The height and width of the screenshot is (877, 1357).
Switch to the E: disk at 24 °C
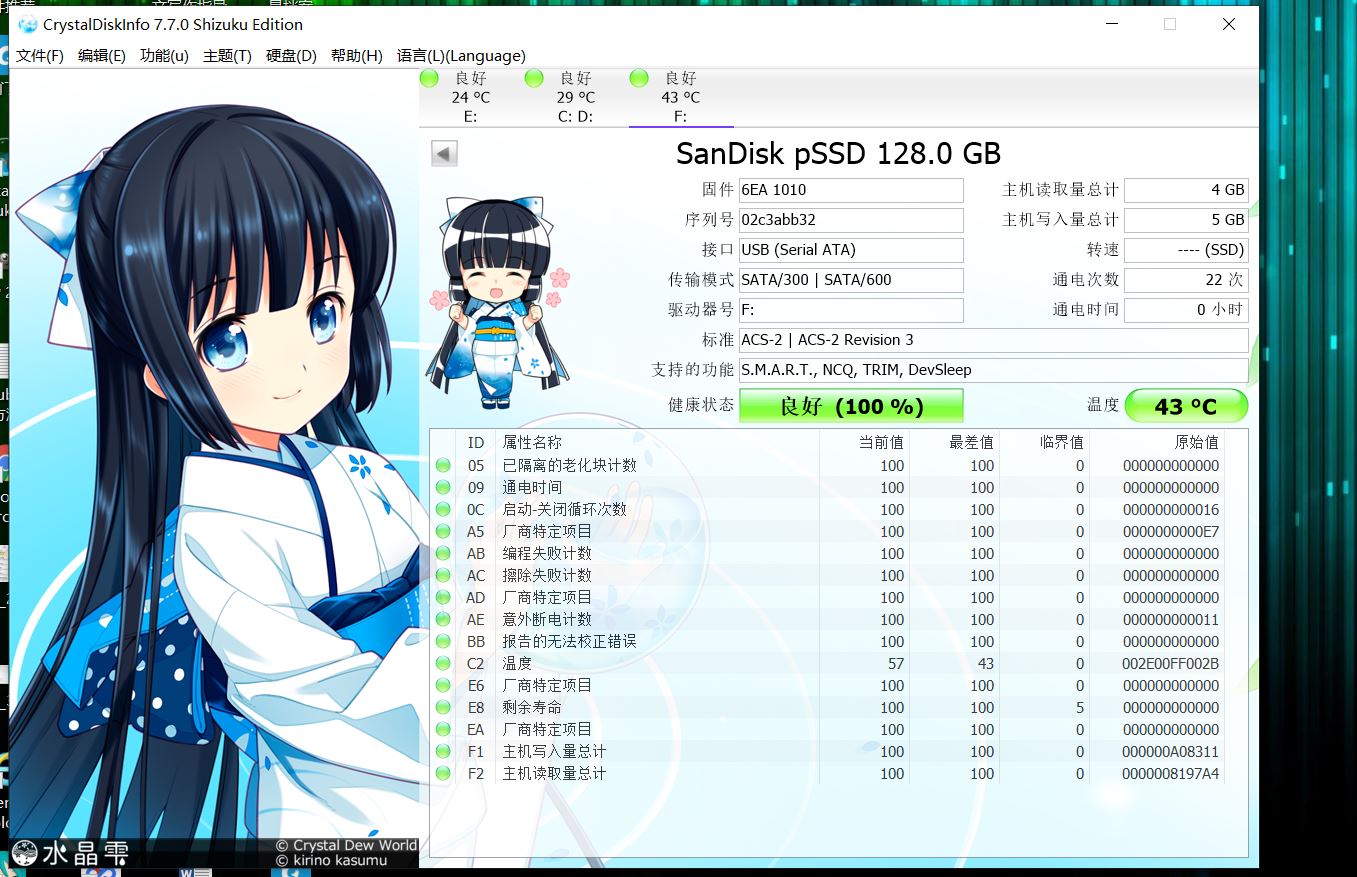pos(471,98)
